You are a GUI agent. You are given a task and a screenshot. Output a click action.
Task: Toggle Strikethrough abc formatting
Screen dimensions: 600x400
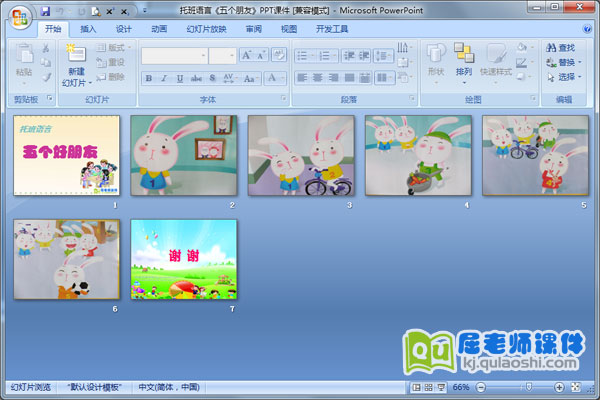tap(196, 78)
